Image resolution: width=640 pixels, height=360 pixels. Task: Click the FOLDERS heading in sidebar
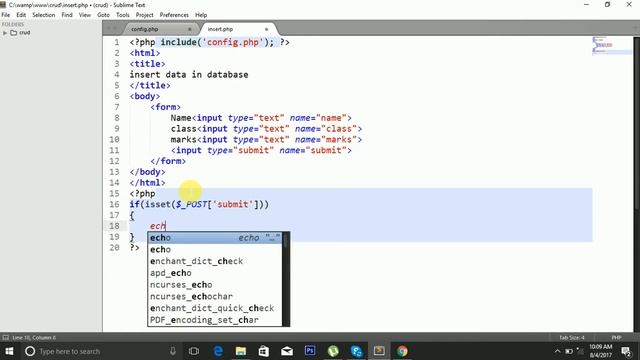coord(13,24)
